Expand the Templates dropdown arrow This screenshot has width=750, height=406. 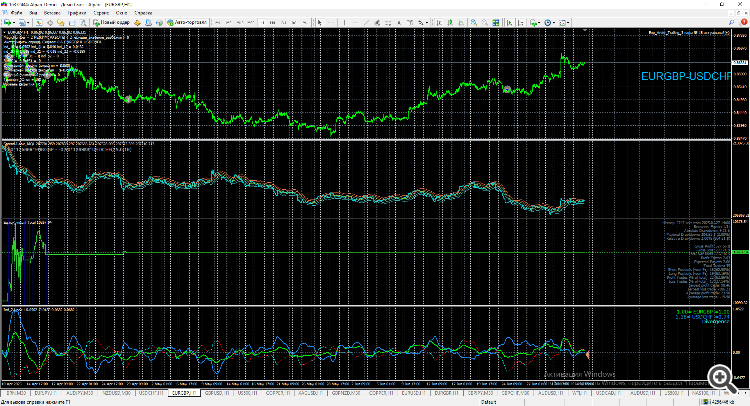tap(569, 22)
